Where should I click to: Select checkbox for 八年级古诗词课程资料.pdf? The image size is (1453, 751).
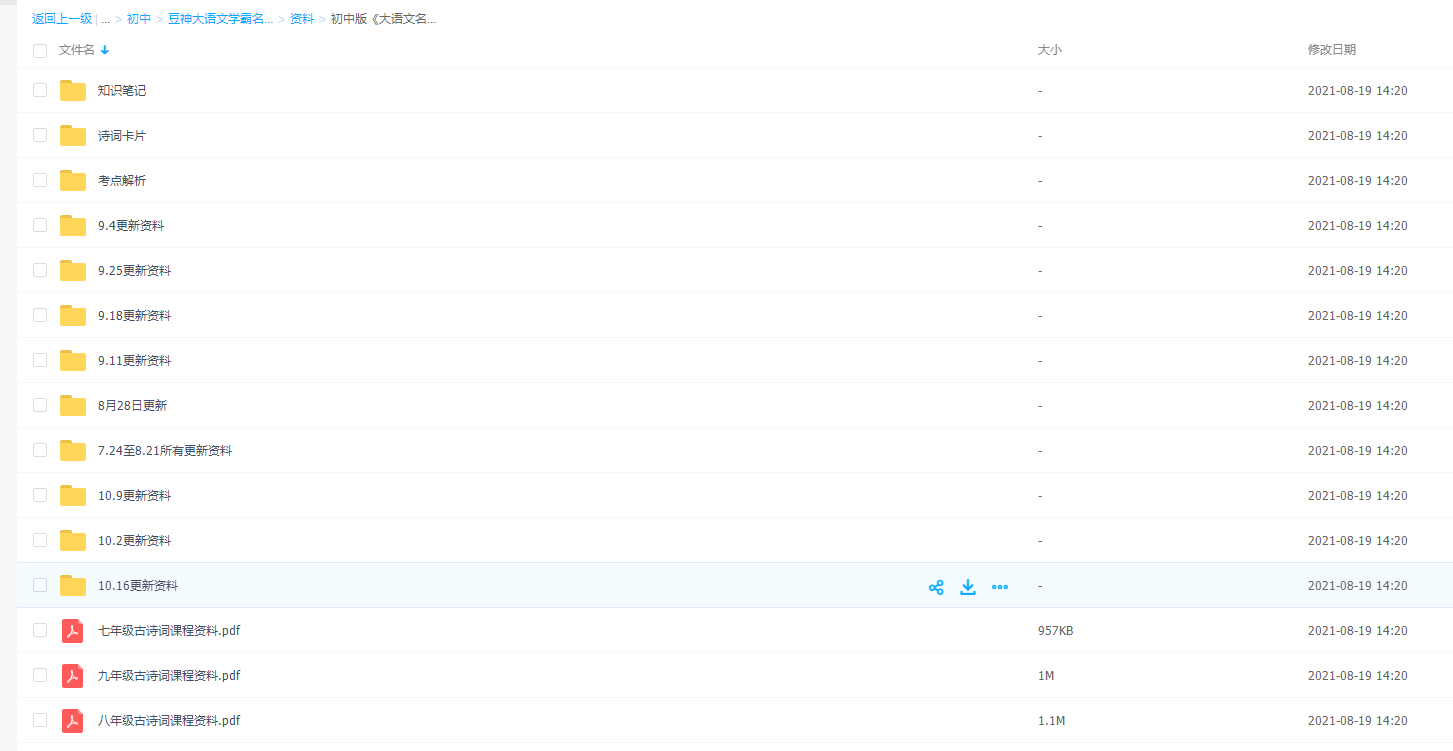[x=40, y=720]
